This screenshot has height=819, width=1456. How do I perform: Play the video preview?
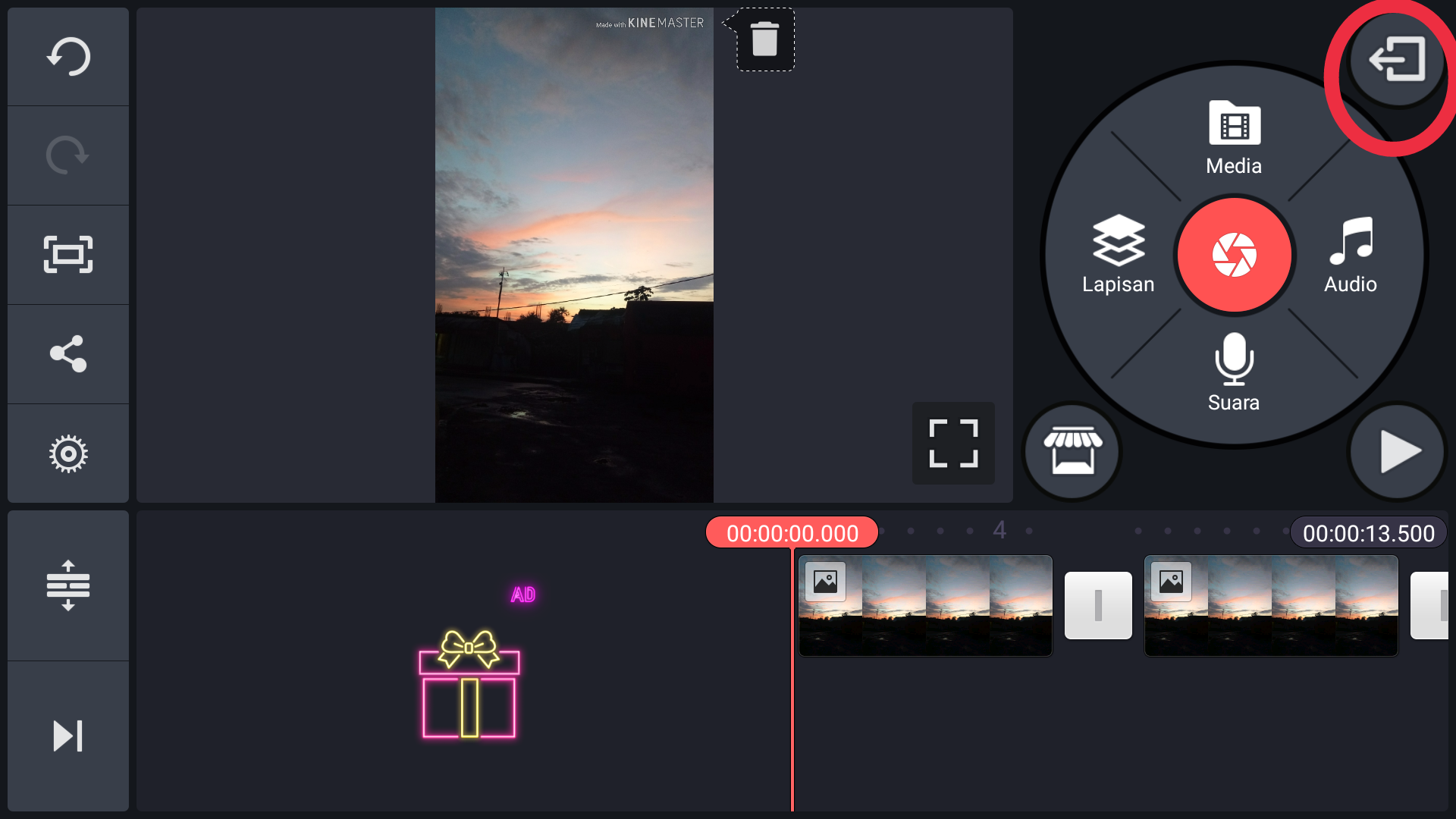[1397, 451]
